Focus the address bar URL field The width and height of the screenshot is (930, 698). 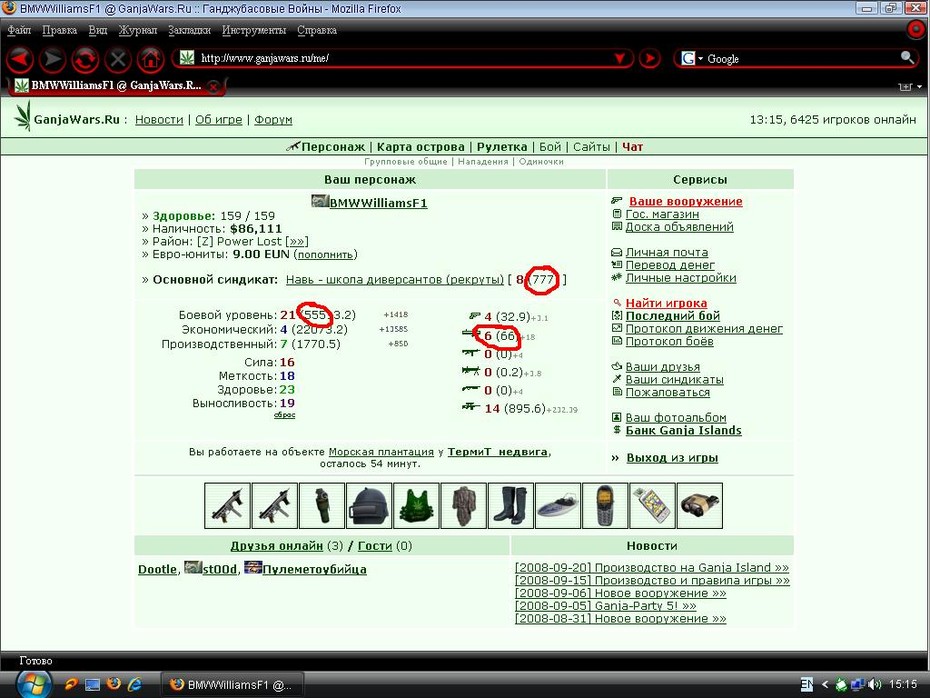[x=403, y=58]
